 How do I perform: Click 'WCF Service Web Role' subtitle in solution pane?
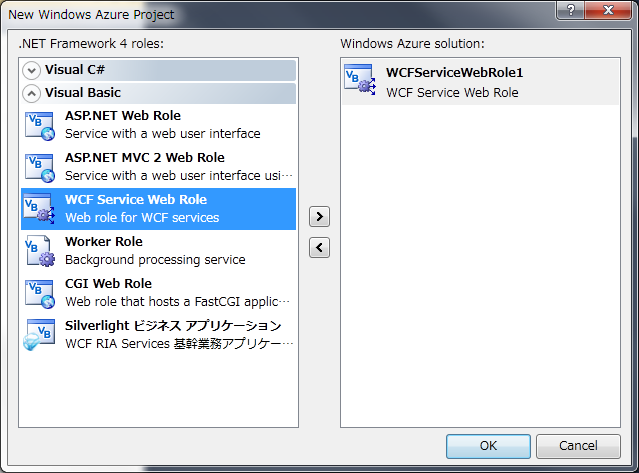[452, 92]
